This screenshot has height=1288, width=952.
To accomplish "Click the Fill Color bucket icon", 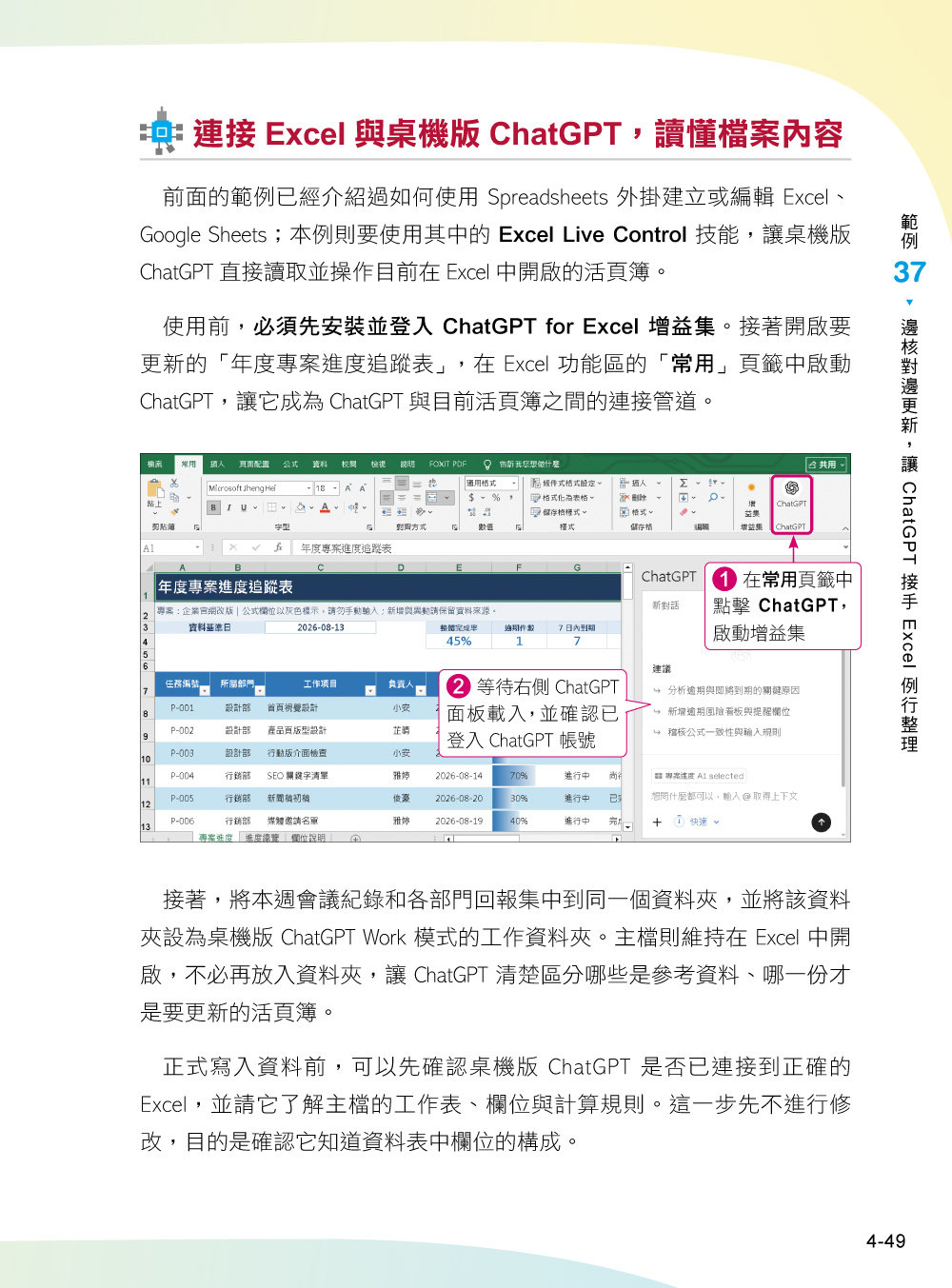I will click(x=301, y=507).
